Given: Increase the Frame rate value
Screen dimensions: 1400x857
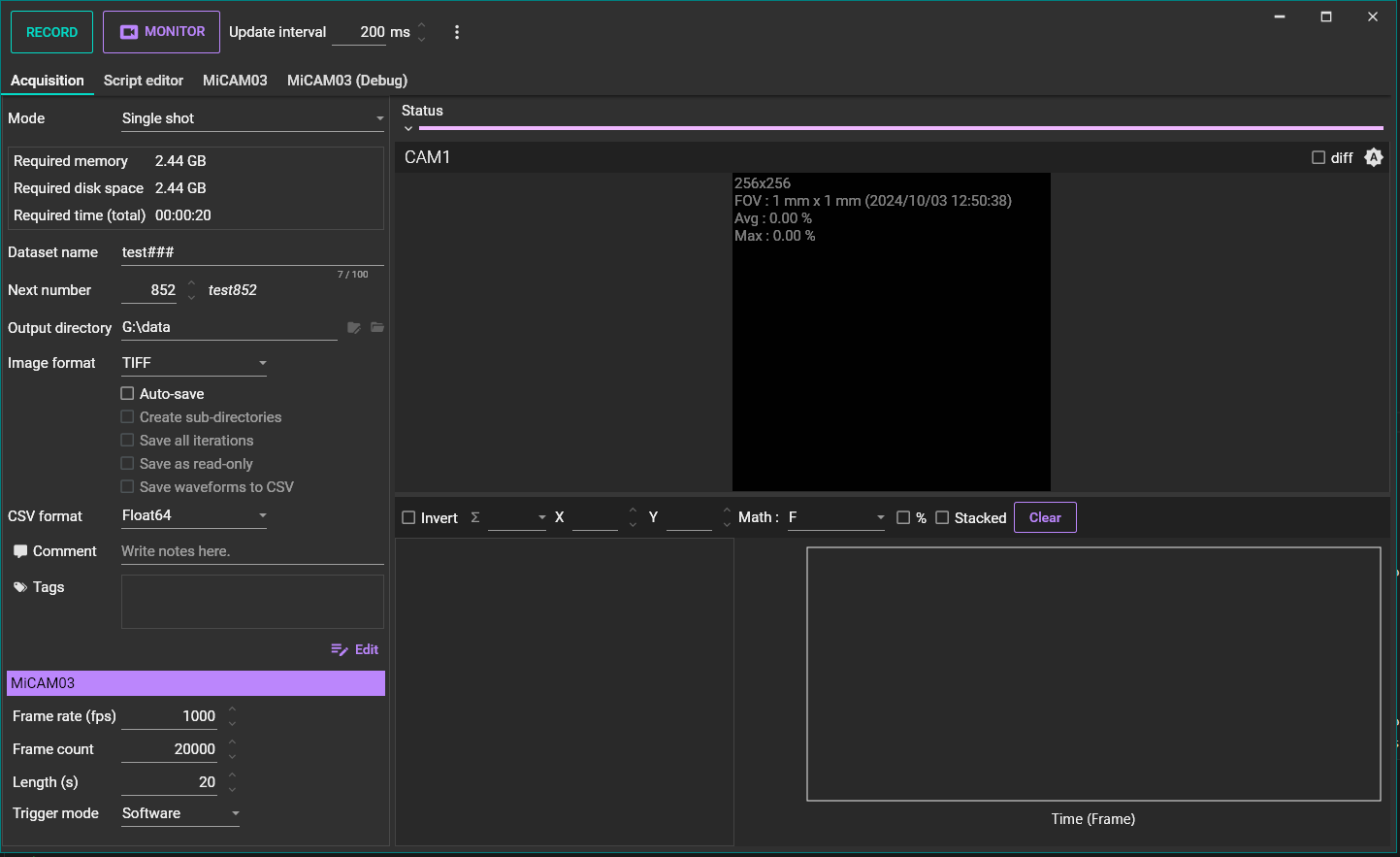Looking at the screenshot, I should [232, 709].
